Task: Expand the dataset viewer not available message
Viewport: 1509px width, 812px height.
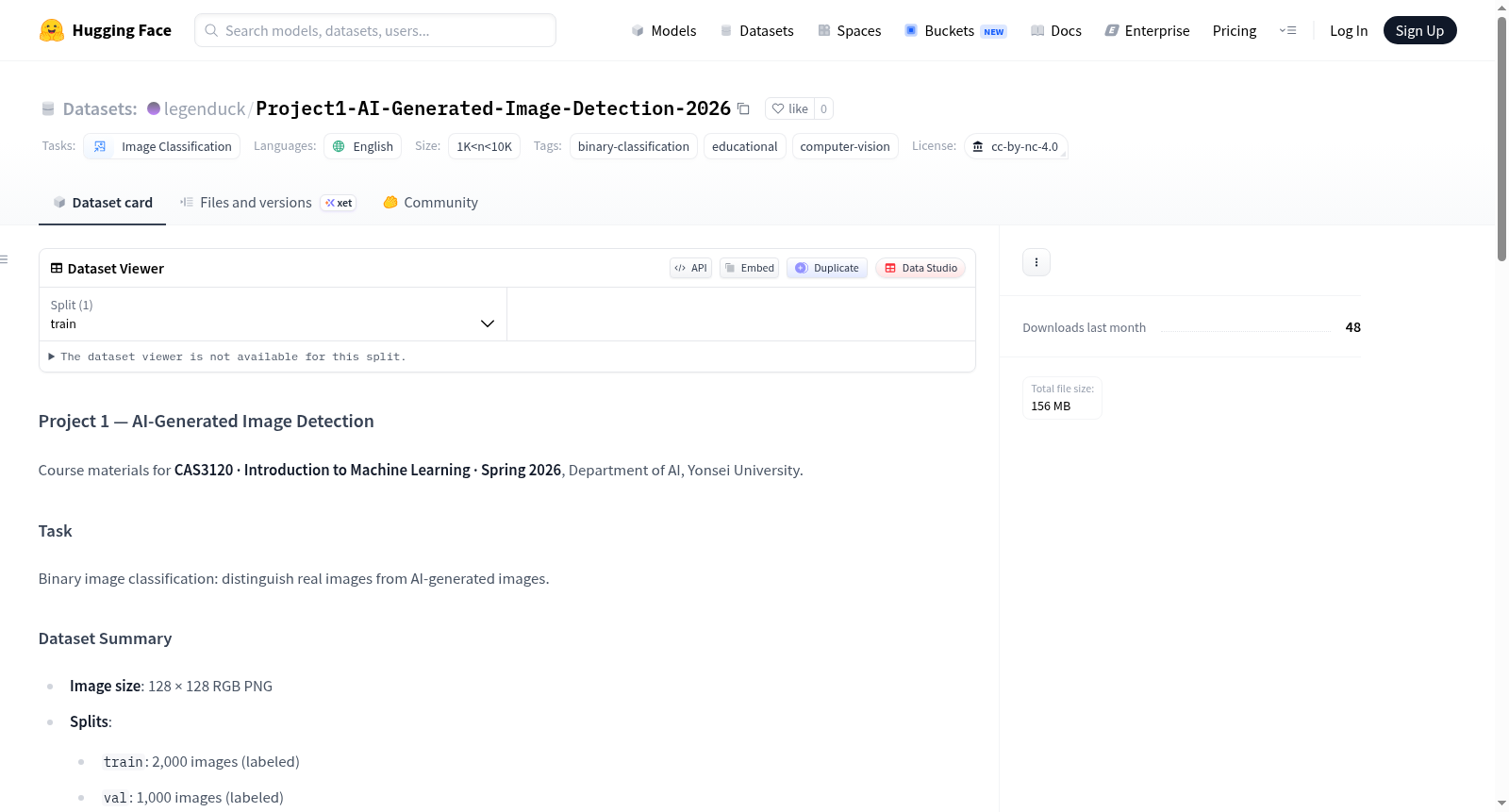Action: pyautogui.click(x=227, y=356)
